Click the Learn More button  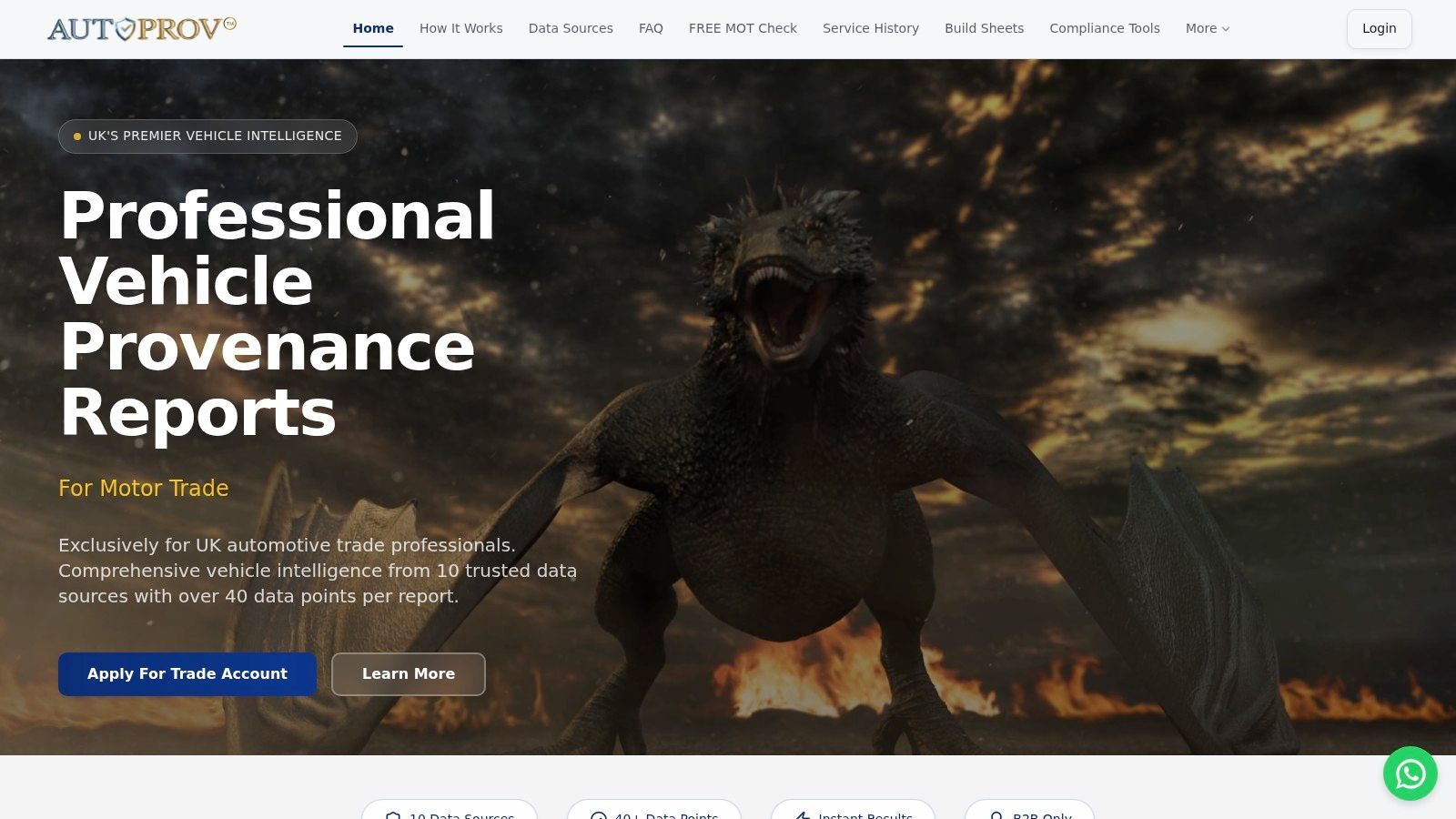click(409, 674)
